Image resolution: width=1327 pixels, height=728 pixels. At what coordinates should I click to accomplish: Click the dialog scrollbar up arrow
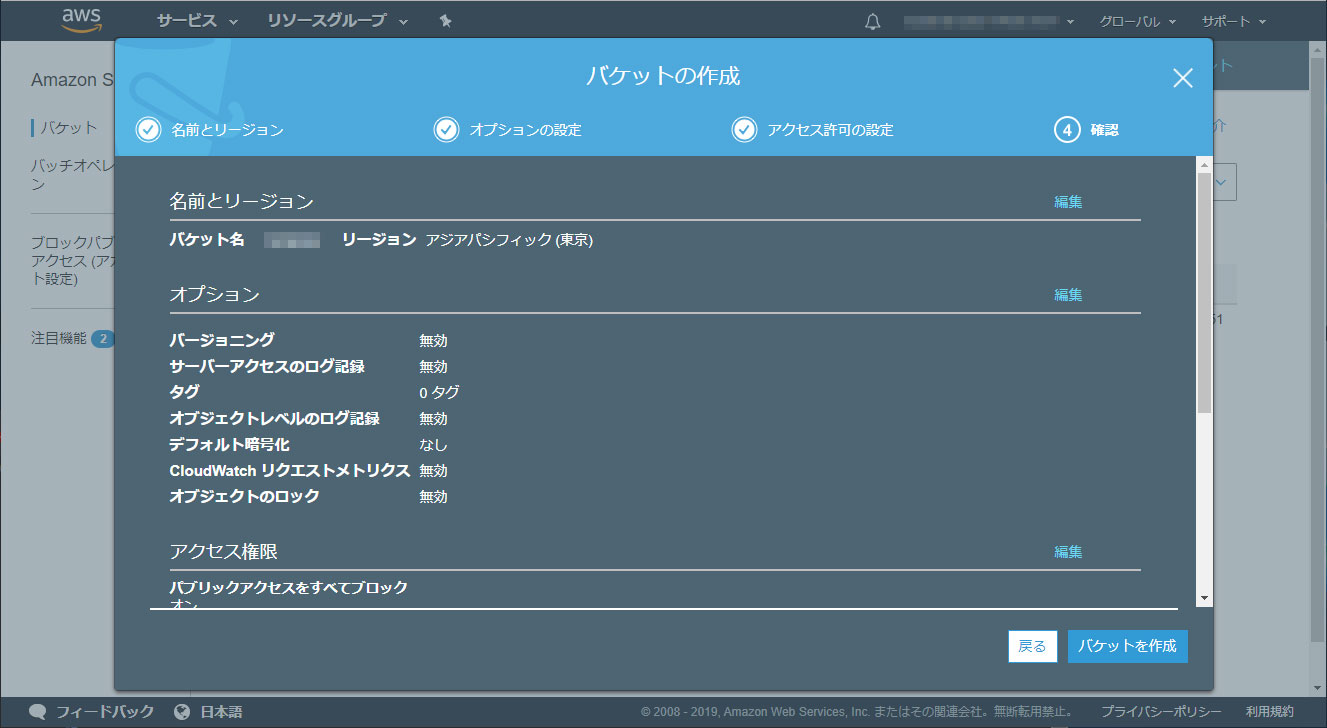[1204, 164]
